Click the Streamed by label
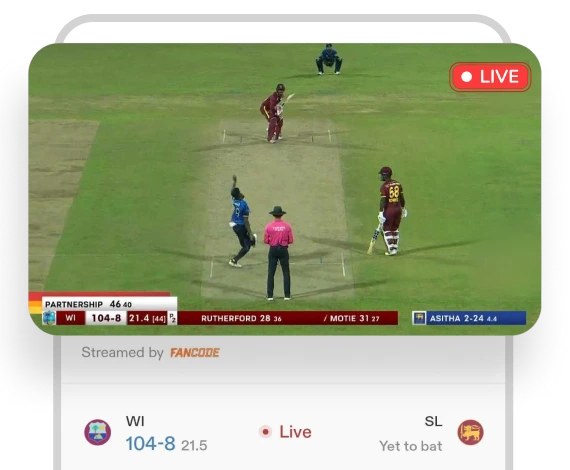This screenshot has width=570, height=470. click(123, 353)
